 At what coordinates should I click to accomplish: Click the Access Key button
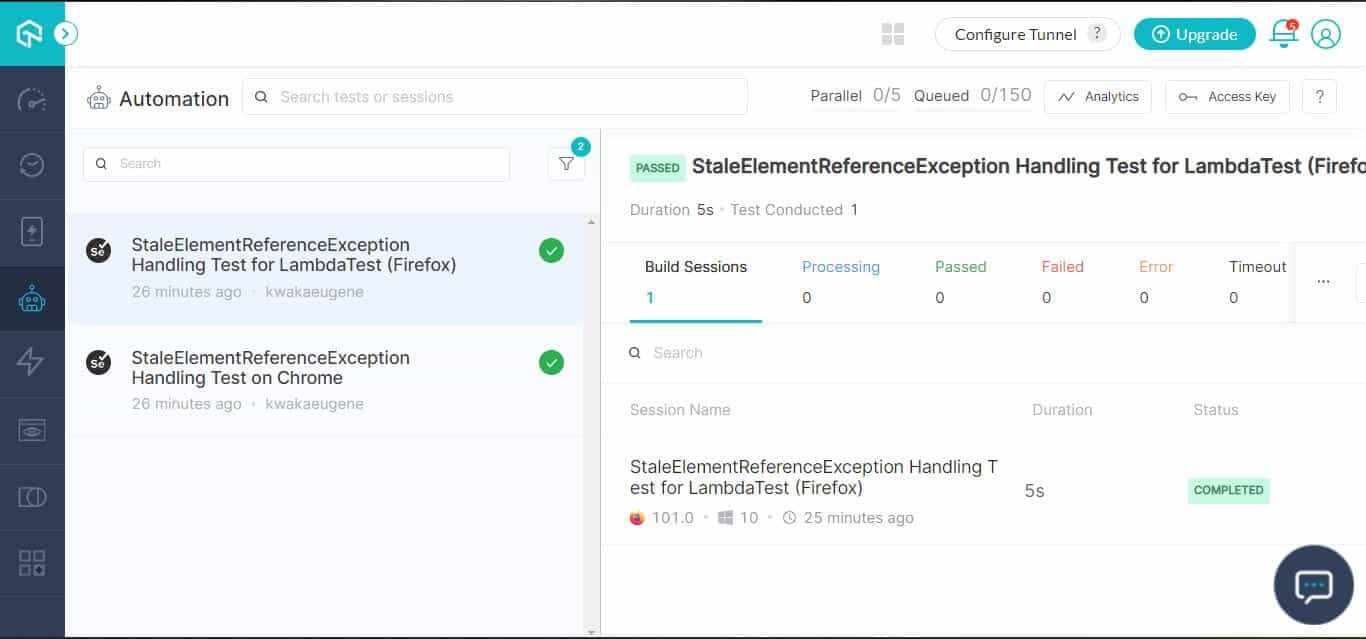1227,96
